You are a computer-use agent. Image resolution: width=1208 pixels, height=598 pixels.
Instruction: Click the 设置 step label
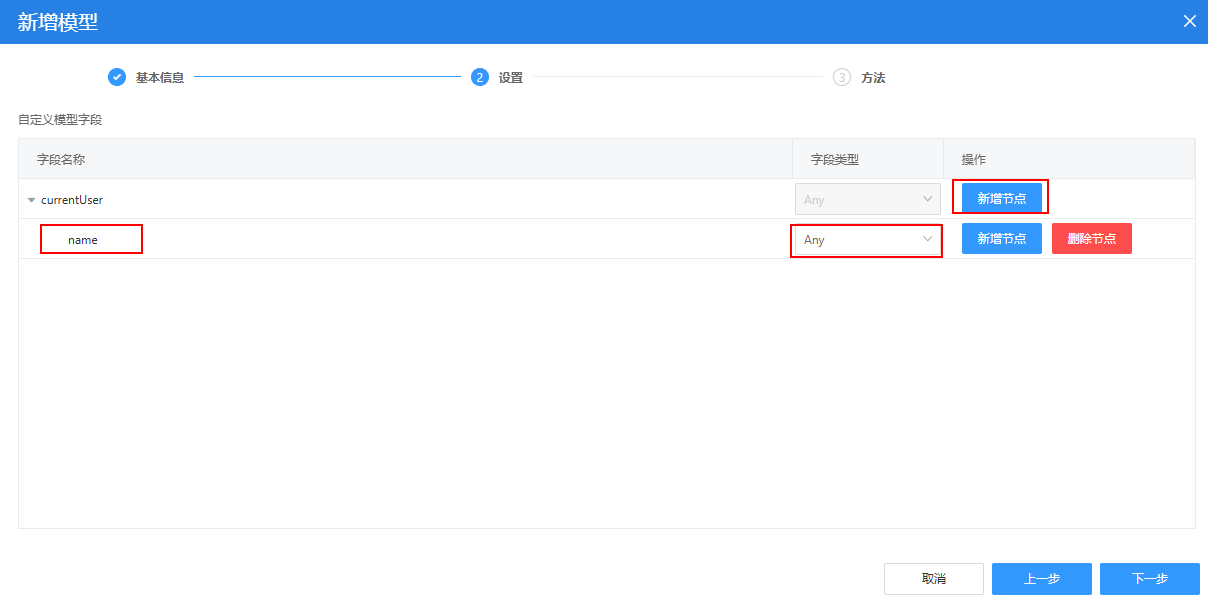511,77
